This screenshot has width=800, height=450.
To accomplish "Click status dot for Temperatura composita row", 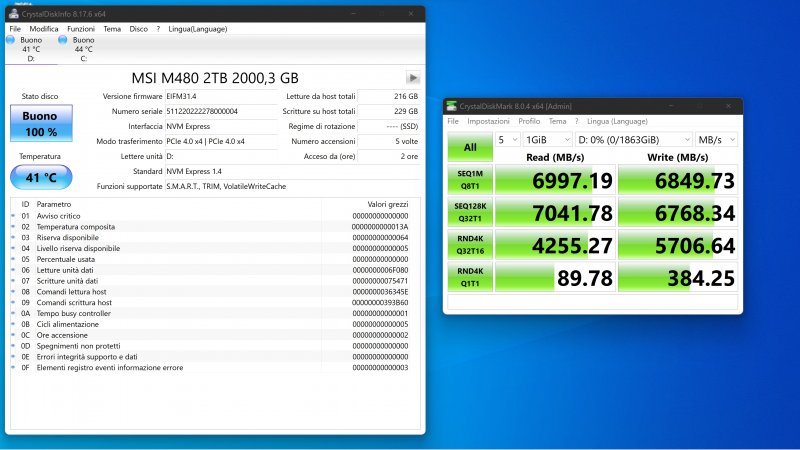I will point(13,227).
